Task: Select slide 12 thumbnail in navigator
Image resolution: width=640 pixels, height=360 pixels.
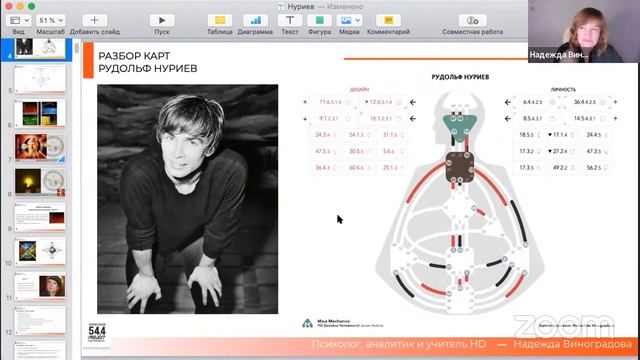Action: coord(40,320)
